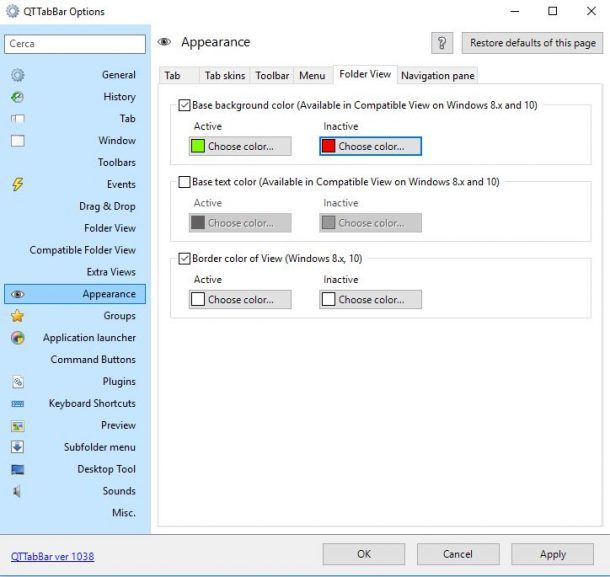The width and height of the screenshot is (610, 577).
Task: Switch to the Toolbar tab
Action: 272,75
